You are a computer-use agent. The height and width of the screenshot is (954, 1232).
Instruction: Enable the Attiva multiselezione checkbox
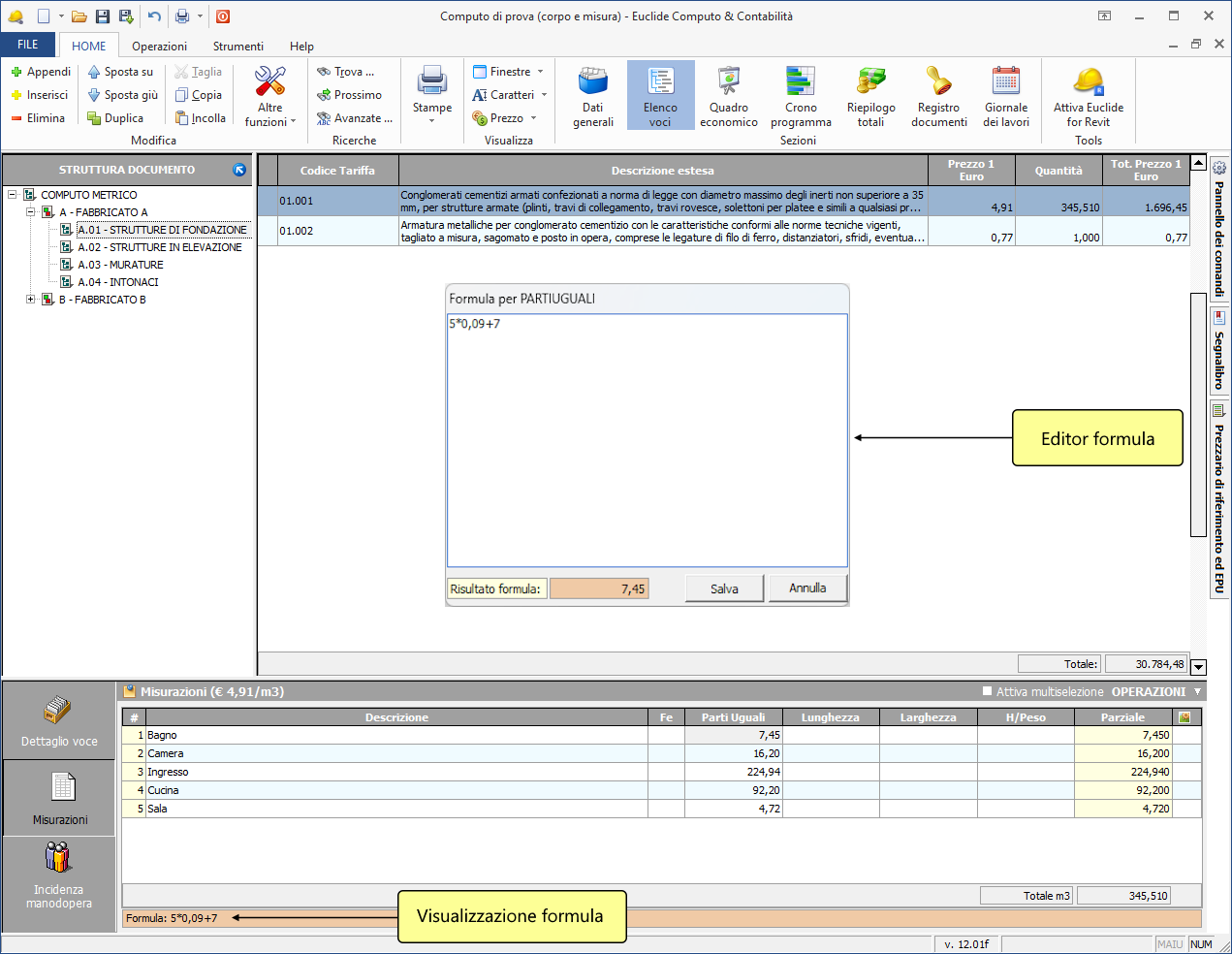988,691
